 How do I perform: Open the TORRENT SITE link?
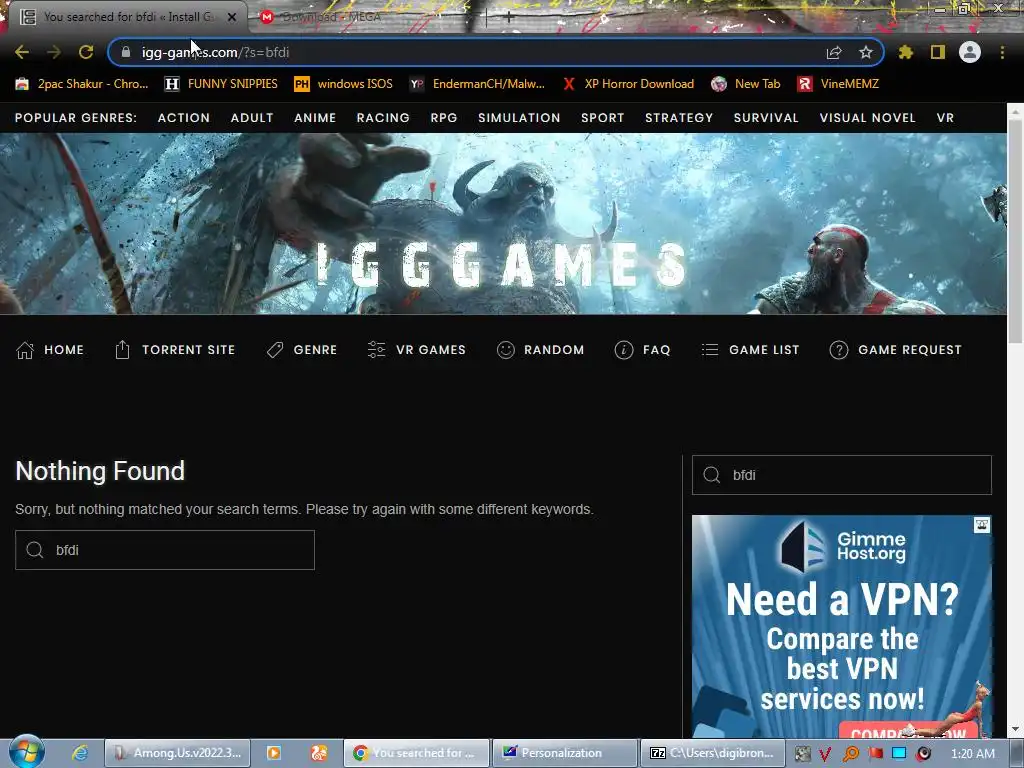[189, 350]
